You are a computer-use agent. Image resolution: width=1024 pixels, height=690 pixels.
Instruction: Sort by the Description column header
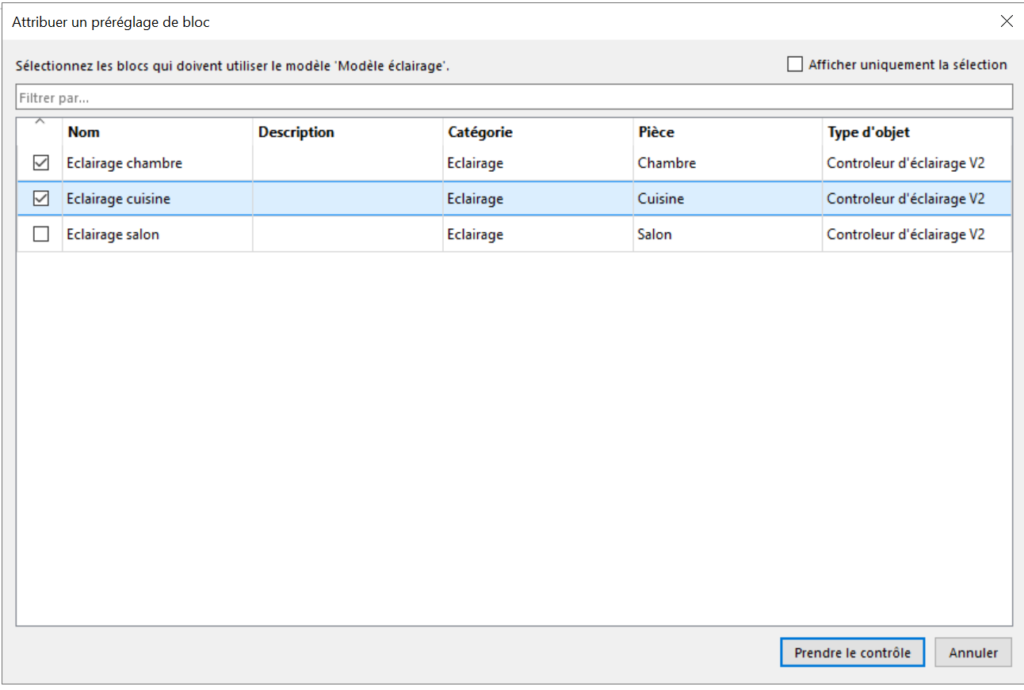[296, 132]
